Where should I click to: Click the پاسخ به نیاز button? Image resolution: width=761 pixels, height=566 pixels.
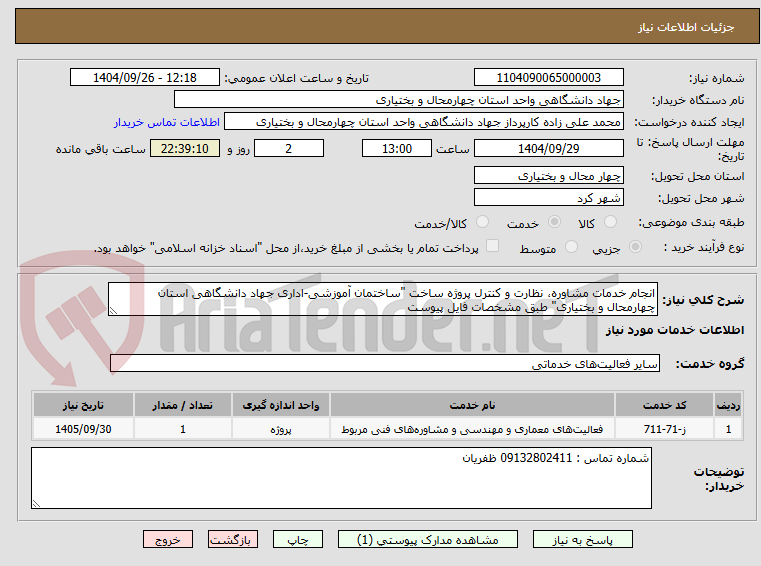[582, 539]
